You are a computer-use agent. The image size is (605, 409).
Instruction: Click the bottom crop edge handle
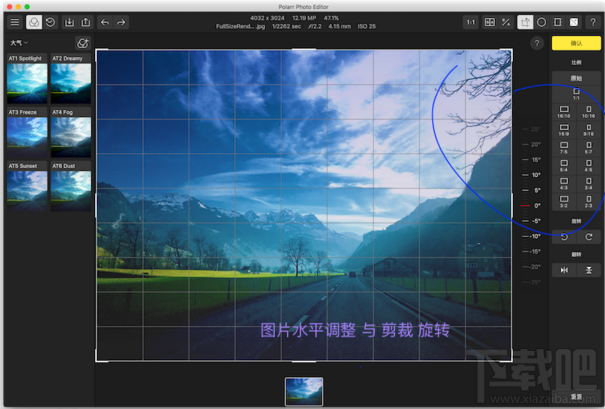point(304,362)
